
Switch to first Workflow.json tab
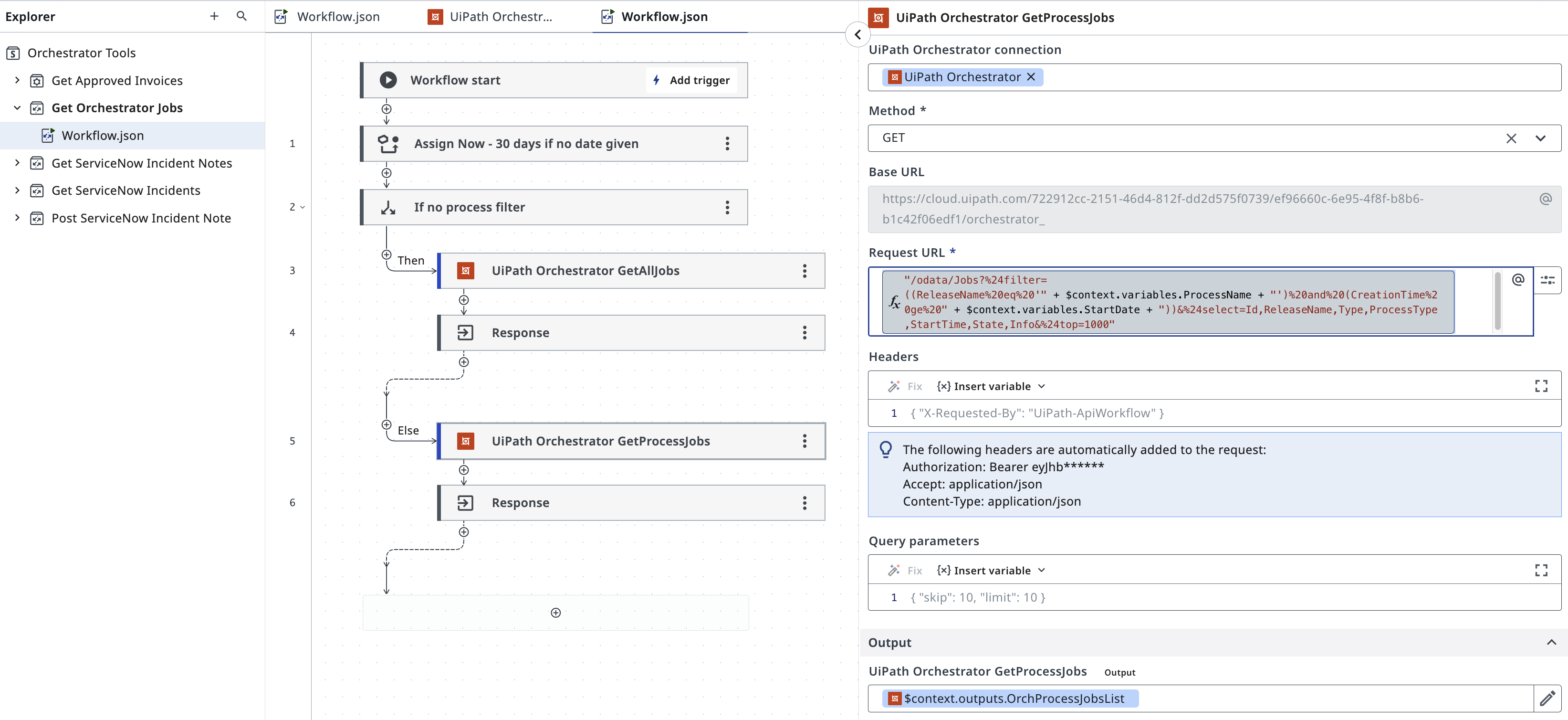point(328,16)
